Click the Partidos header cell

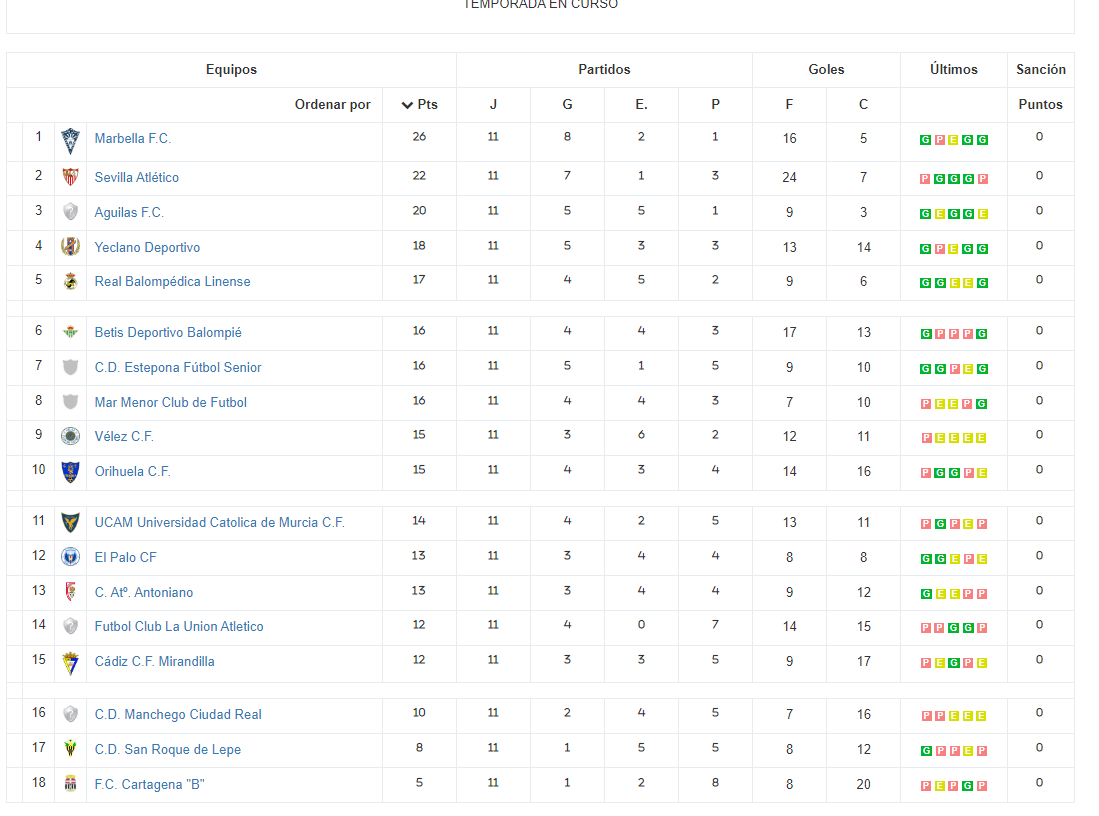604,69
